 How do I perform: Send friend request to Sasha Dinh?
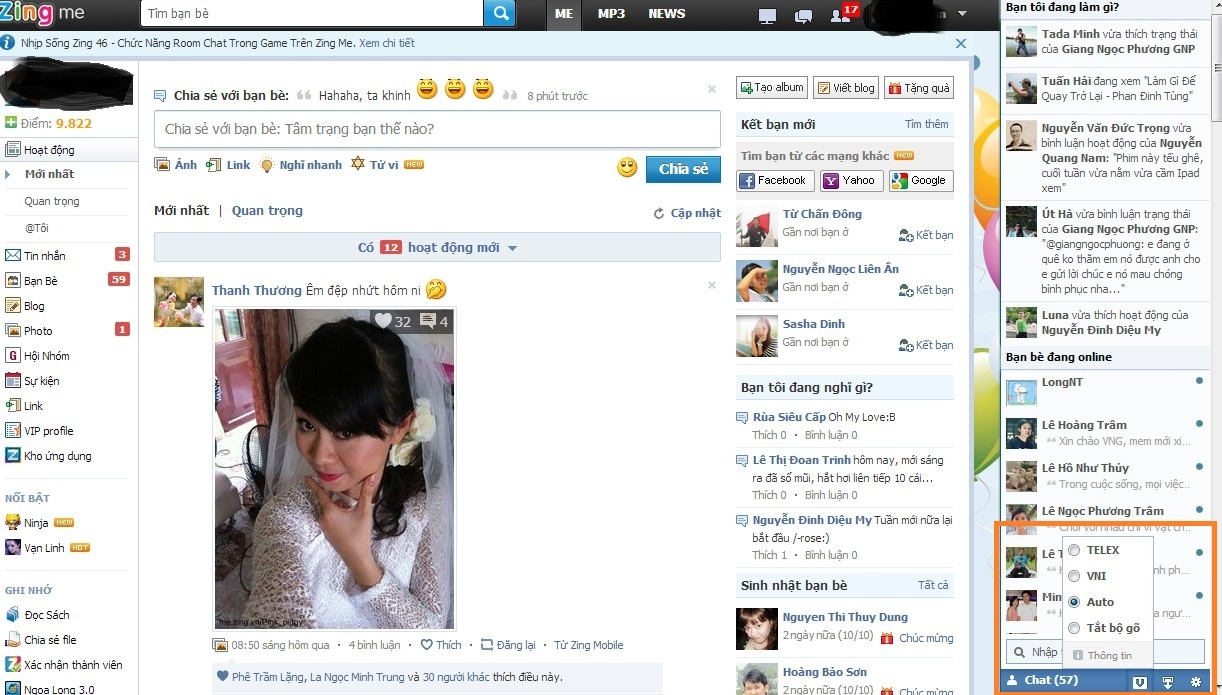[x=924, y=345]
